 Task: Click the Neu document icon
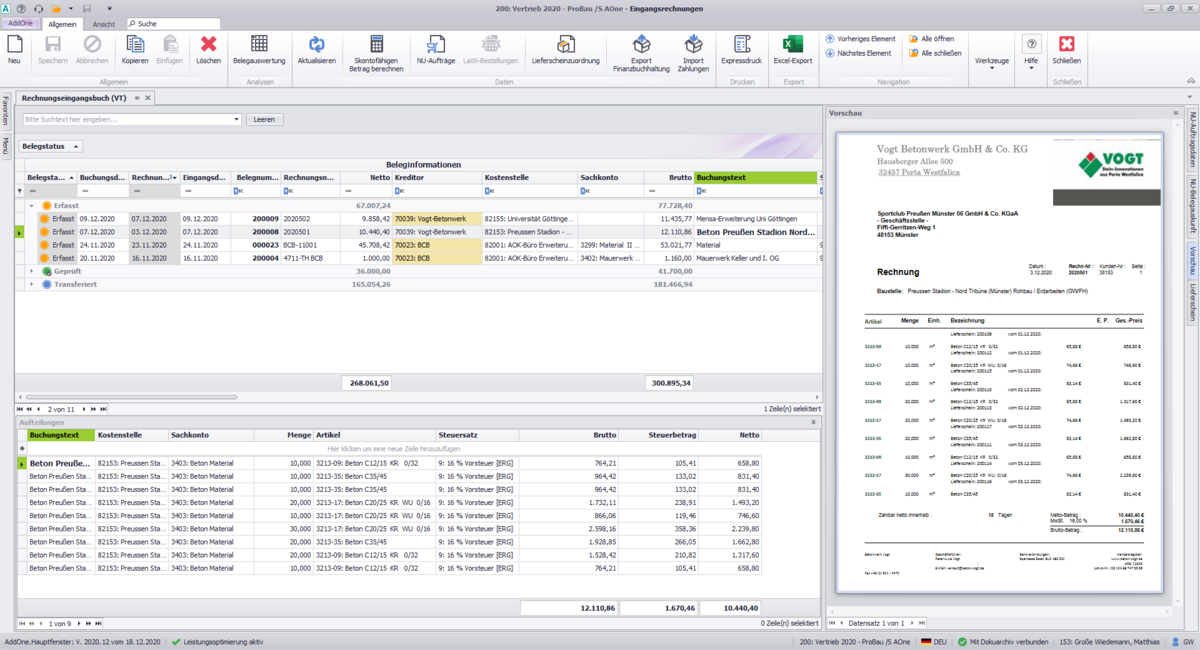(x=14, y=45)
